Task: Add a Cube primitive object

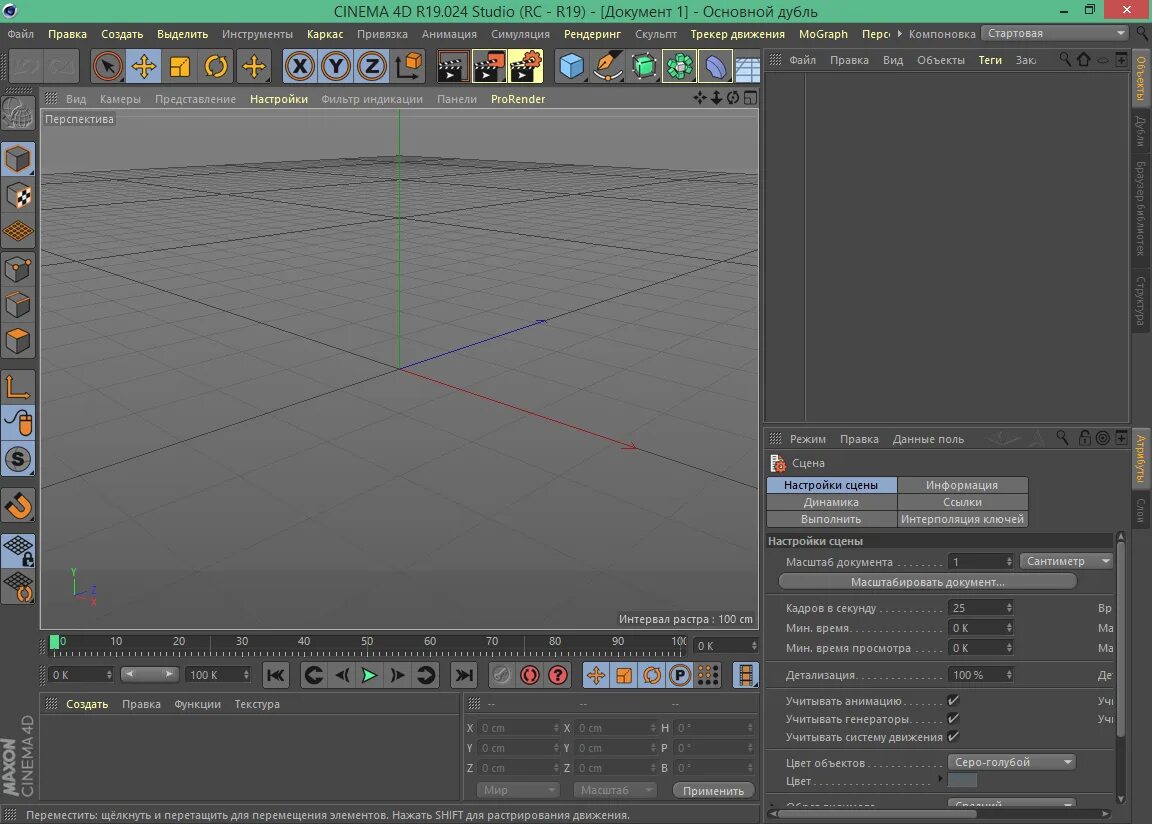Action: coord(572,67)
